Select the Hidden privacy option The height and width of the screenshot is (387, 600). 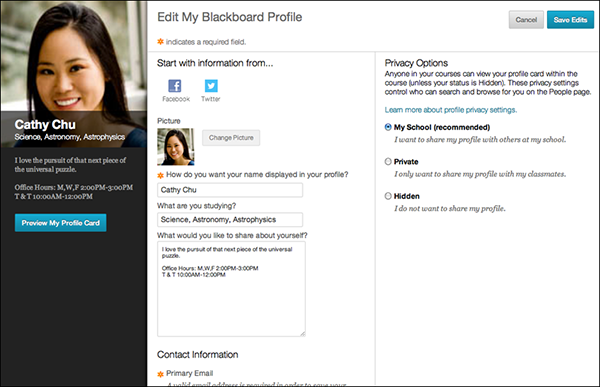pyautogui.click(x=388, y=196)
